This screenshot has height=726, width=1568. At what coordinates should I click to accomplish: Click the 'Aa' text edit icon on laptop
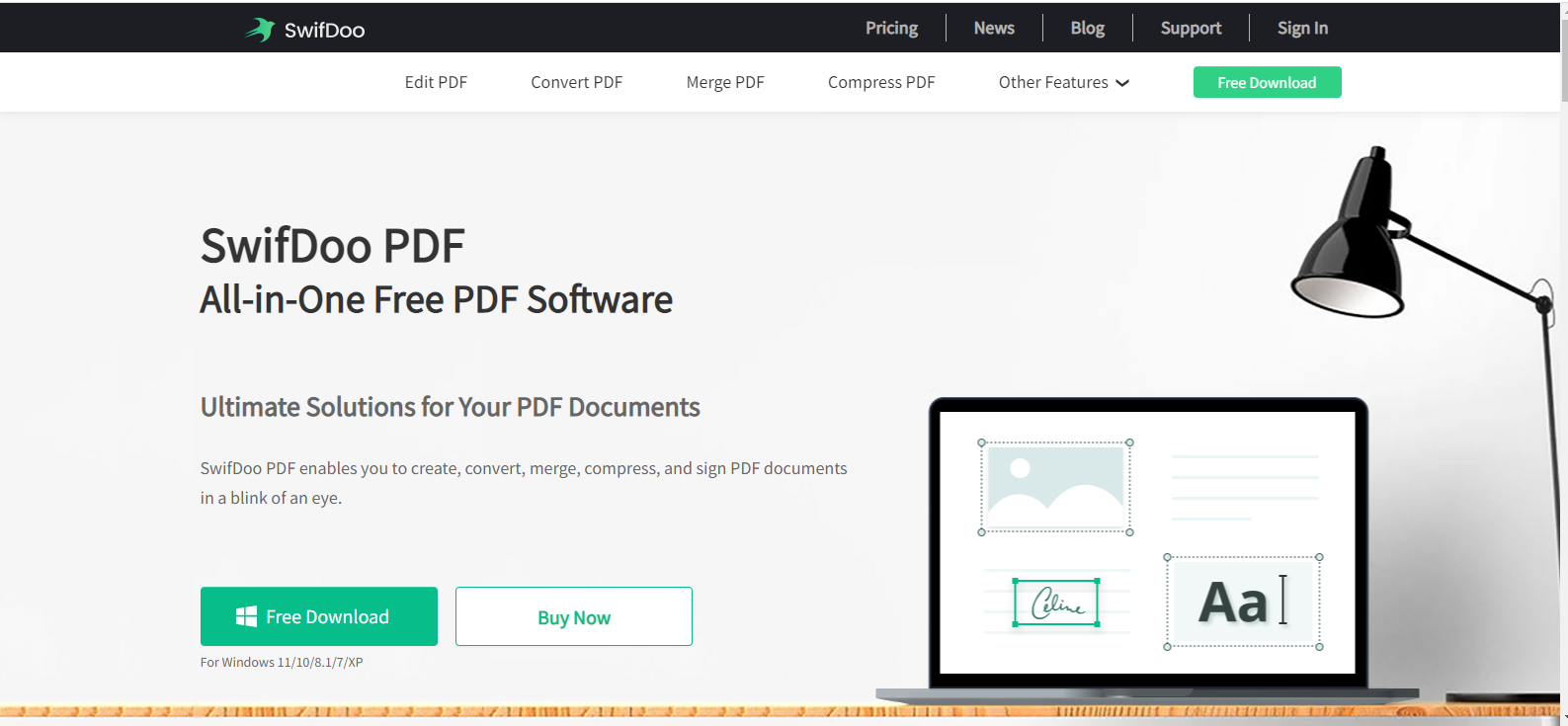[1243, 602]
